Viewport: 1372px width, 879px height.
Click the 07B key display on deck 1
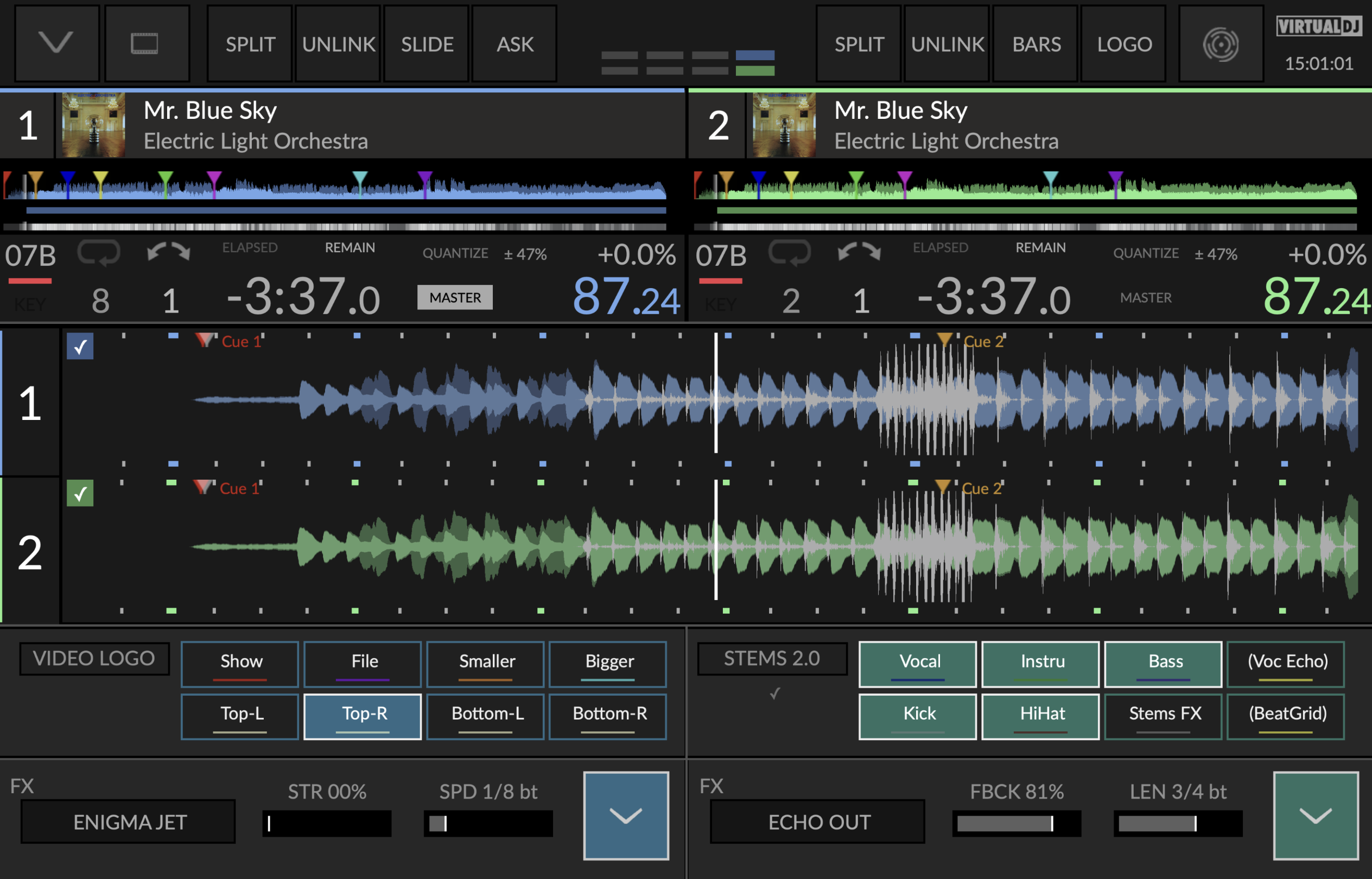(30, 256)
